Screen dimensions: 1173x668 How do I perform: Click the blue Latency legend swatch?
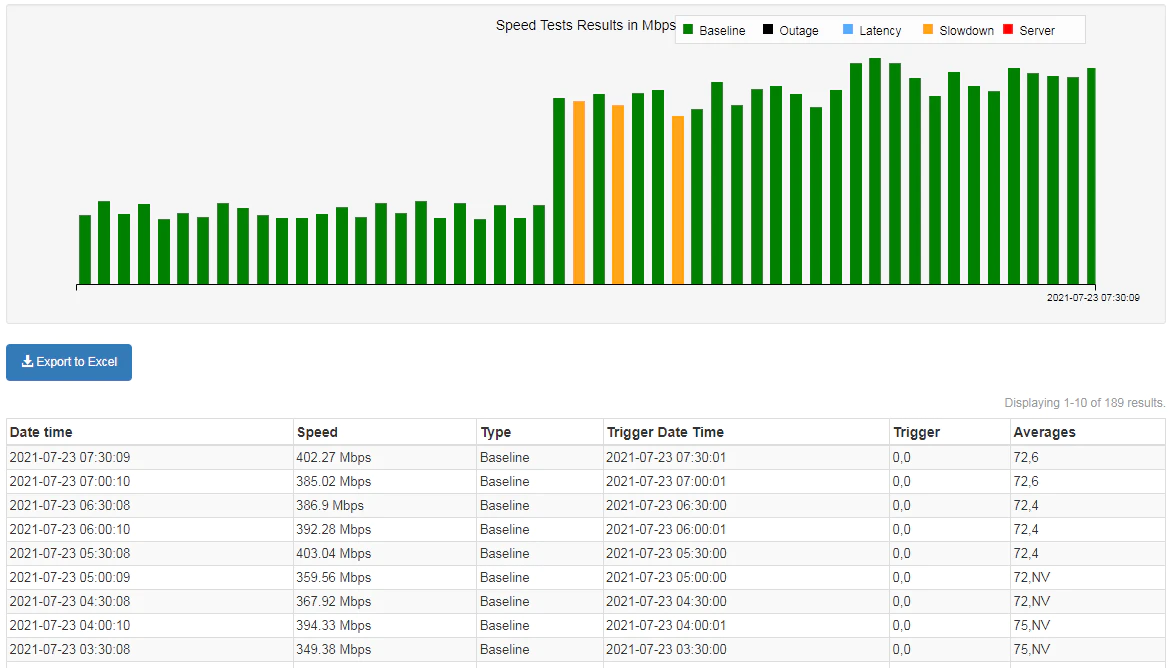pyautogui.click(x=848, y=30)
